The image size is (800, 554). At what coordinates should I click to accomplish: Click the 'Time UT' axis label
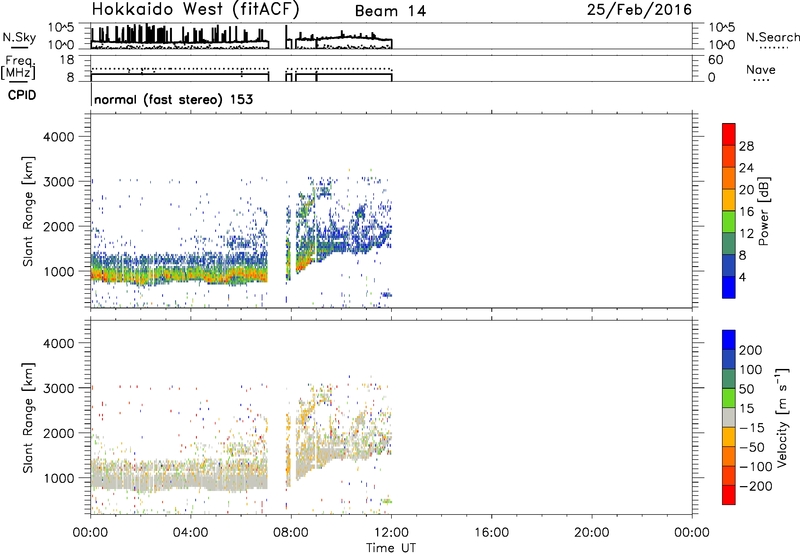point(391,548)
